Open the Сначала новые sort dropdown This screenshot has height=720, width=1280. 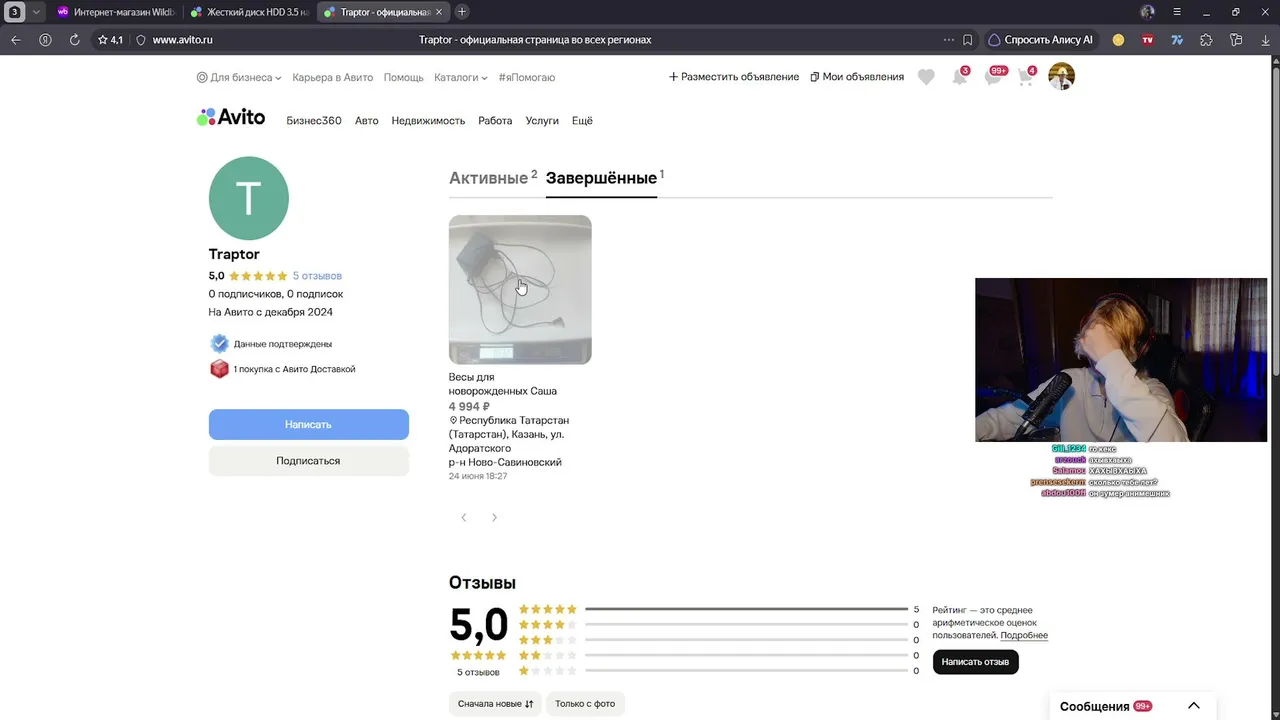coord(495,704)
